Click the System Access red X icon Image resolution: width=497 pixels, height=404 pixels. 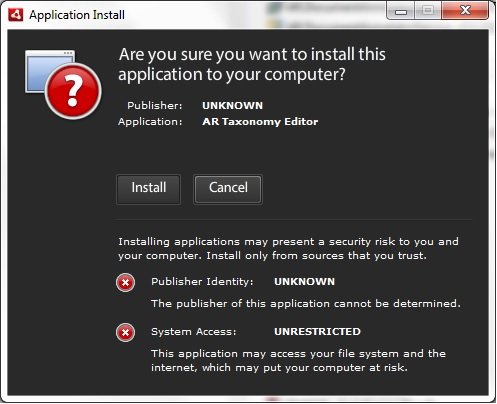125,333
